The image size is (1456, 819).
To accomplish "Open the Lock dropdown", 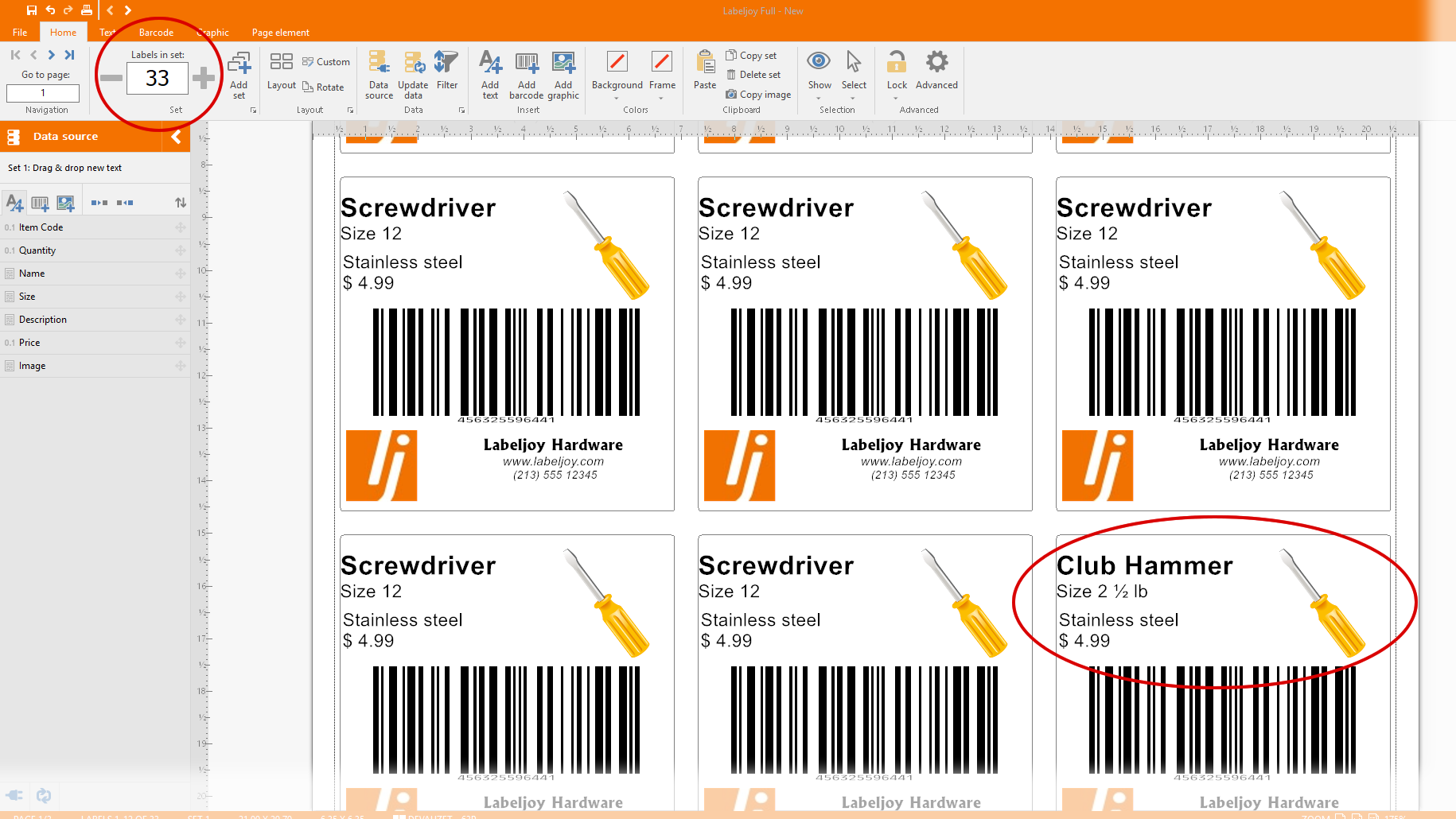I will tap(897, 76).
